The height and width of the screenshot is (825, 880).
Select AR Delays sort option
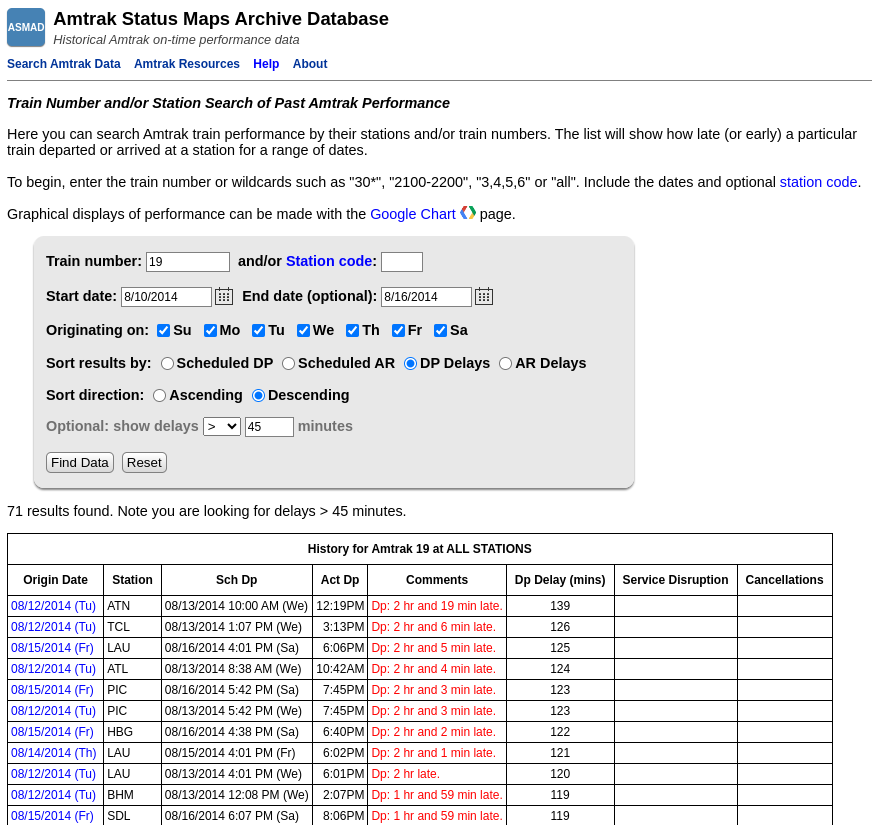click(506, 364)
